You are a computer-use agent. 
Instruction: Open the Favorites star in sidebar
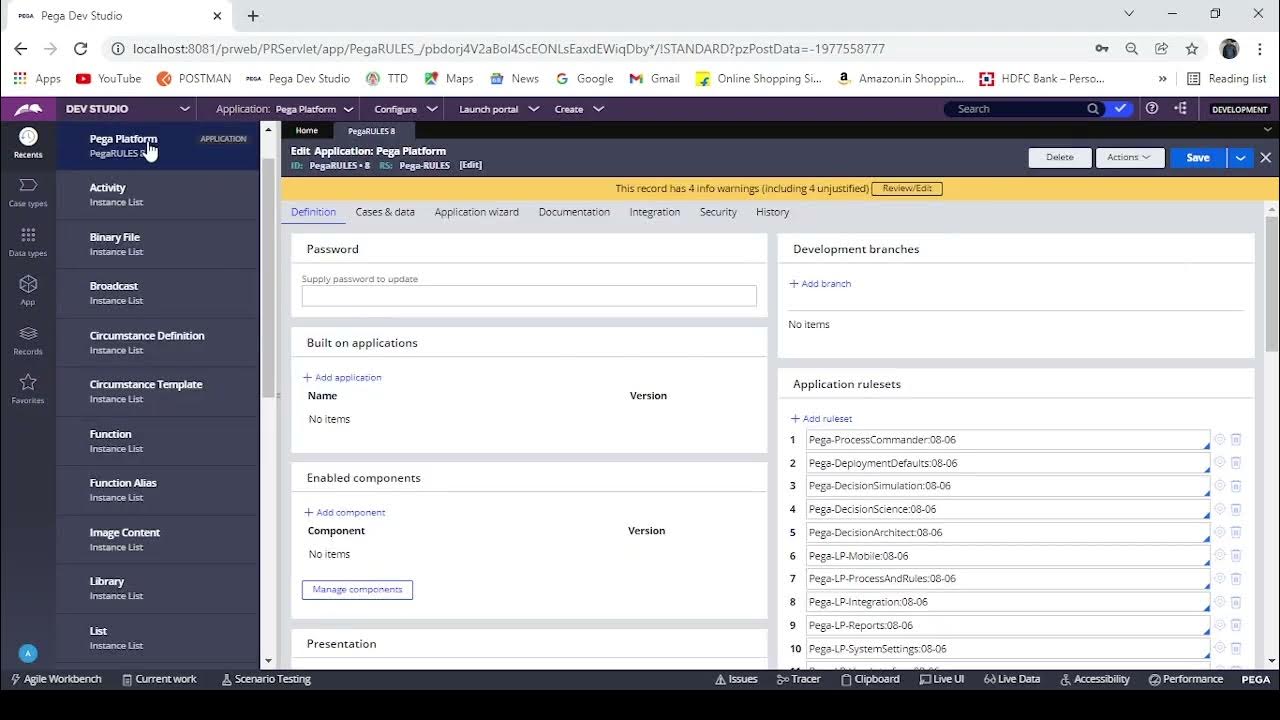(28, 389)
